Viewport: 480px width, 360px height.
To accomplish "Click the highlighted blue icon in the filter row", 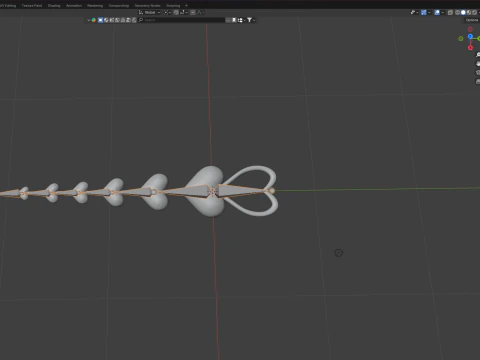I will coord(100,20).
